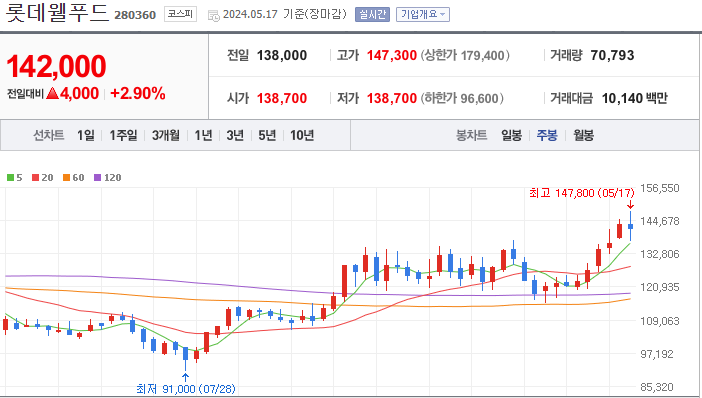The width and height of the screenshot is (702, 398).
Task: Click the green 5 moving average swatch
Action: (10, 178)
